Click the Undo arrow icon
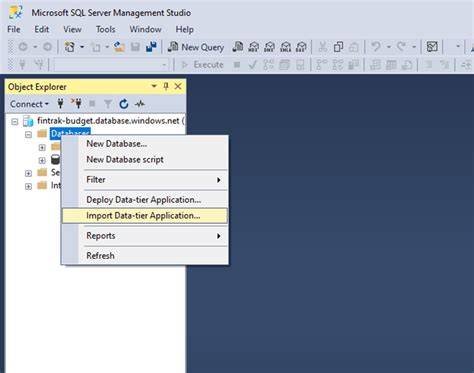 pyautogui.click(x=376, y=47)
